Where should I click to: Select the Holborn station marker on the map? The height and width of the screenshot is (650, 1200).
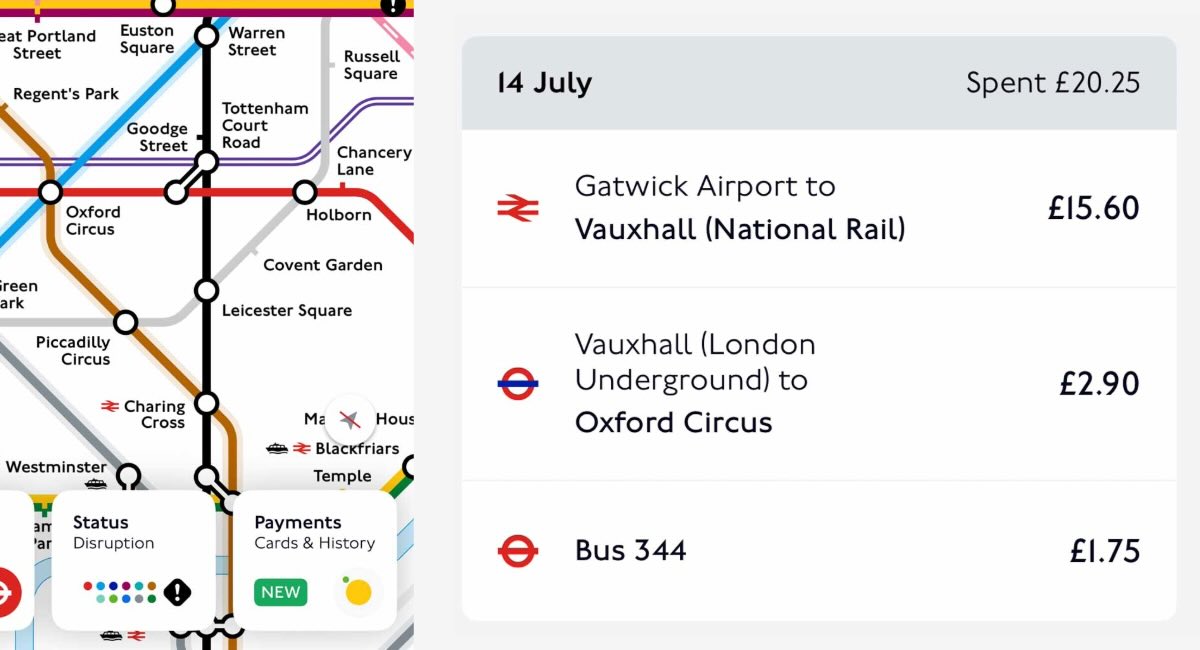click(x=305, y=191)
